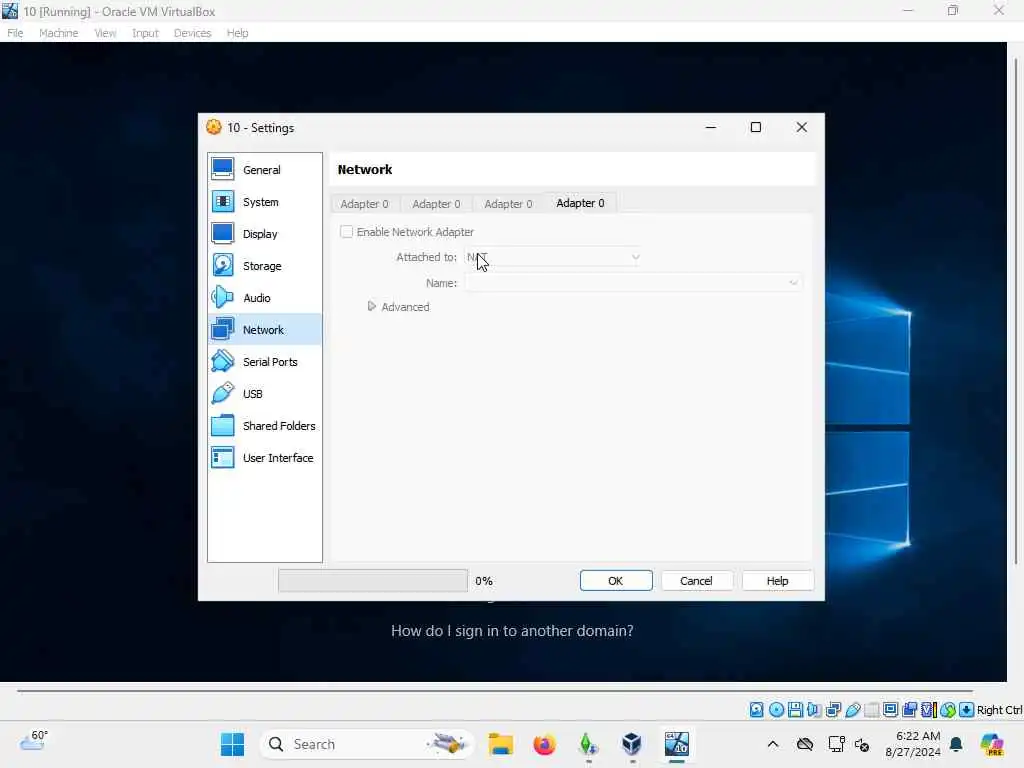Open System settings category
This screenshot has height=768, width=1024.
pyautogui.click(x=264, y=202)
